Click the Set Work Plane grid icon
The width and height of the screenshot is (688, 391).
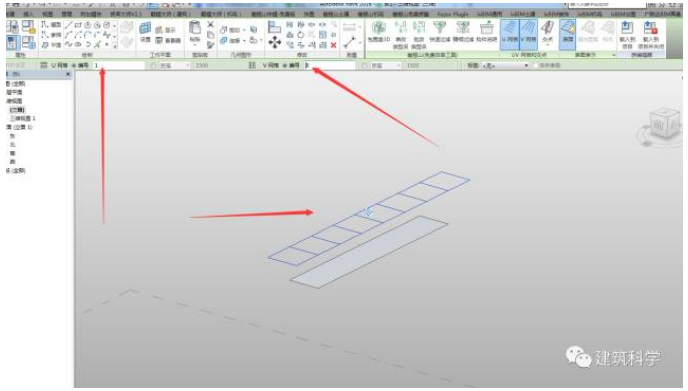point(145,32)
